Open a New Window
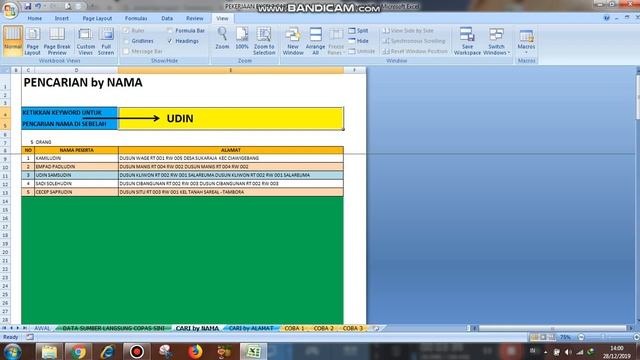 pos(293,41)
